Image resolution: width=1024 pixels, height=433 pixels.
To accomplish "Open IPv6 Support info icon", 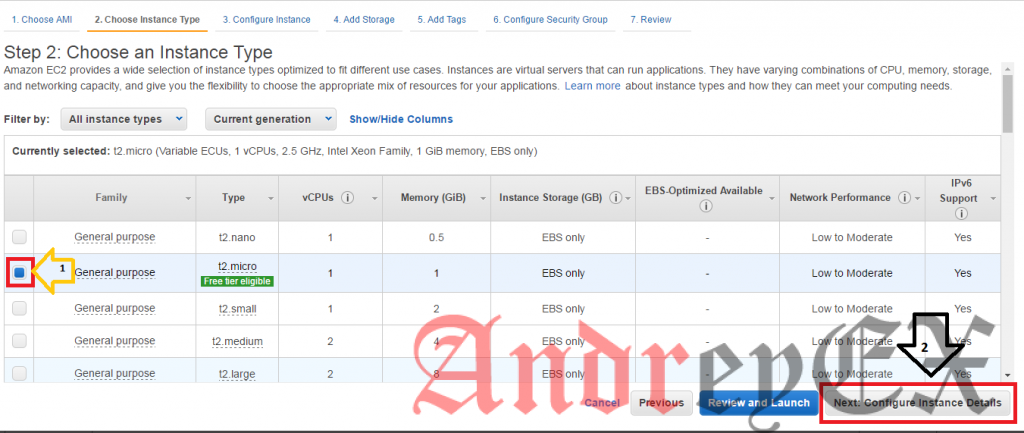I will pyautogui.click(x=961, y=214).
